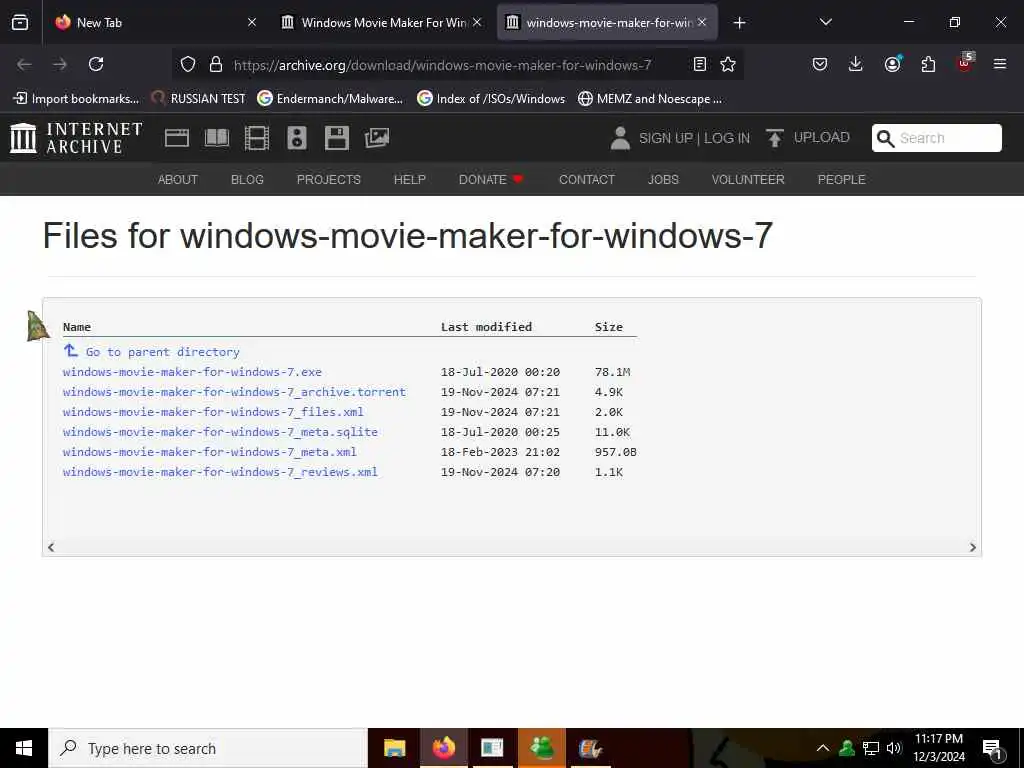Open the Web (Wayback) media icon
The height and width of the screenshot is (768, 1024).
(x=177, y=138)
